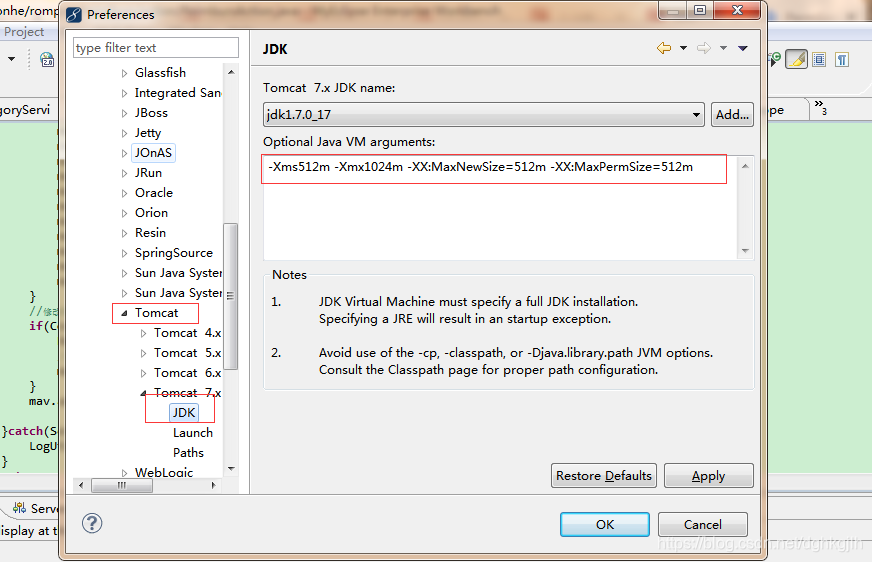872x562 pixels.
Task: Select the Oracle tree item
Action: (154, 193)
